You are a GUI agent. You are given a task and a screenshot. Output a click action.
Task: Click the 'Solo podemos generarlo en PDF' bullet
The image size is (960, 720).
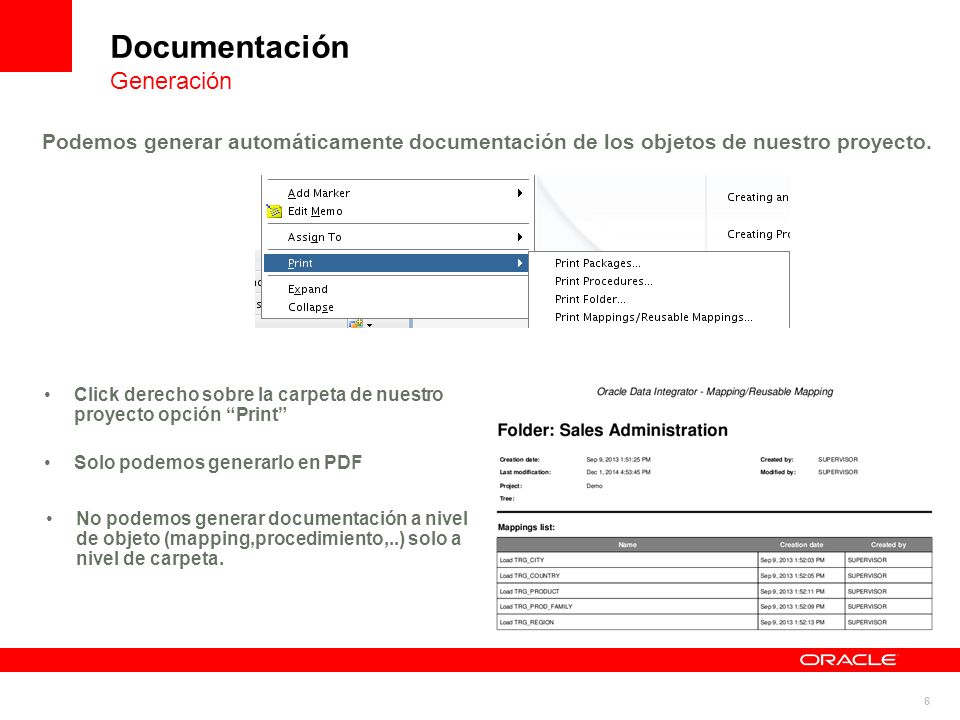click(x=218, y=462)
